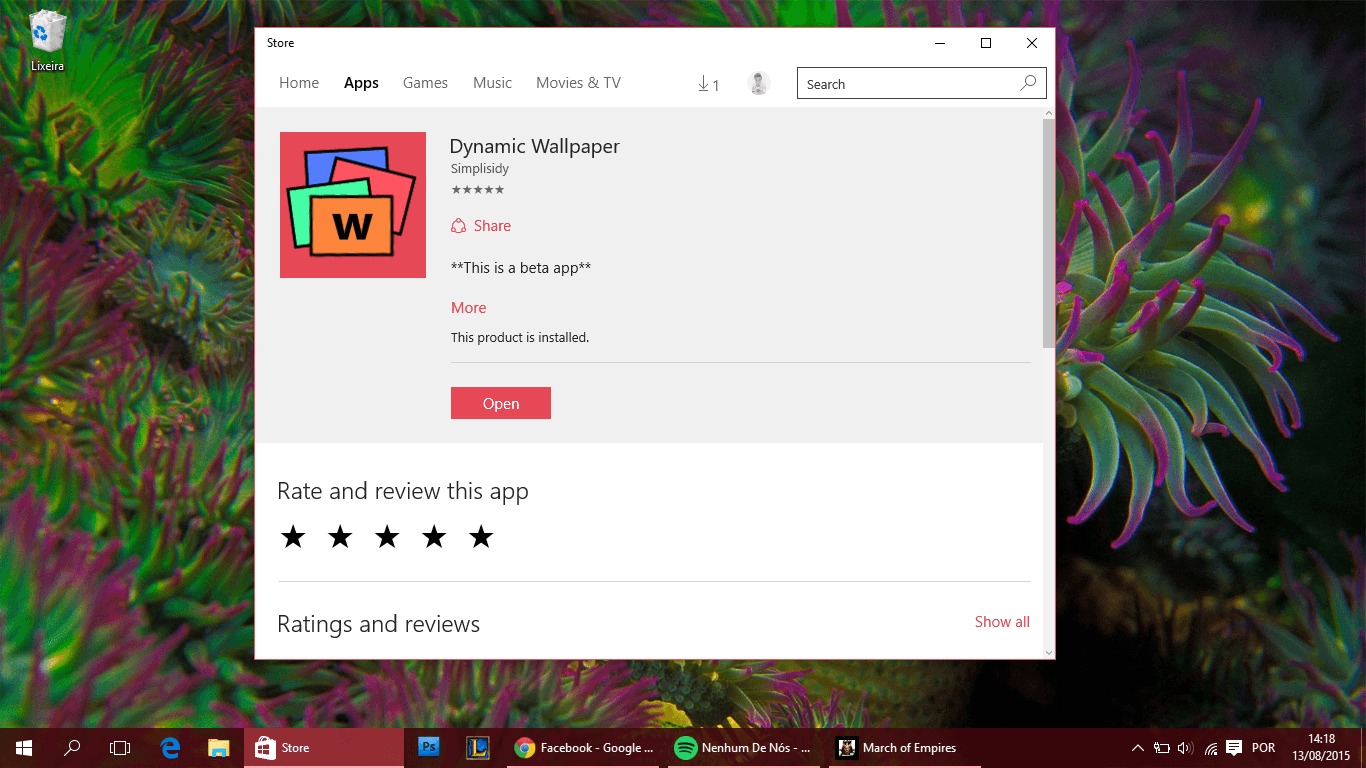Go to the Home tab in Store
The width and height of the screenshot is (1366, 768).
click(299, 83)
